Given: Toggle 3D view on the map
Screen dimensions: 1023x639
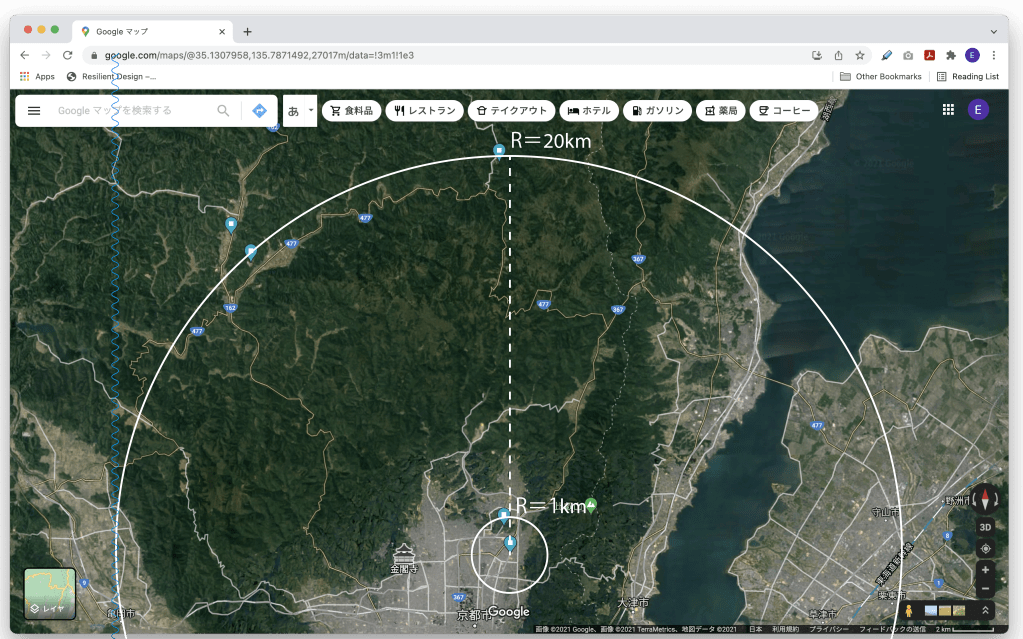Looking at the screenshot, I should [986, 527].
